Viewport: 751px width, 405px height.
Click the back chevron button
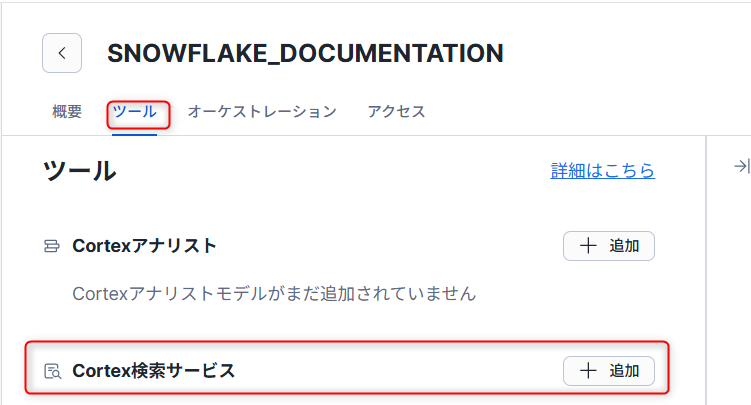click(62, 53)
